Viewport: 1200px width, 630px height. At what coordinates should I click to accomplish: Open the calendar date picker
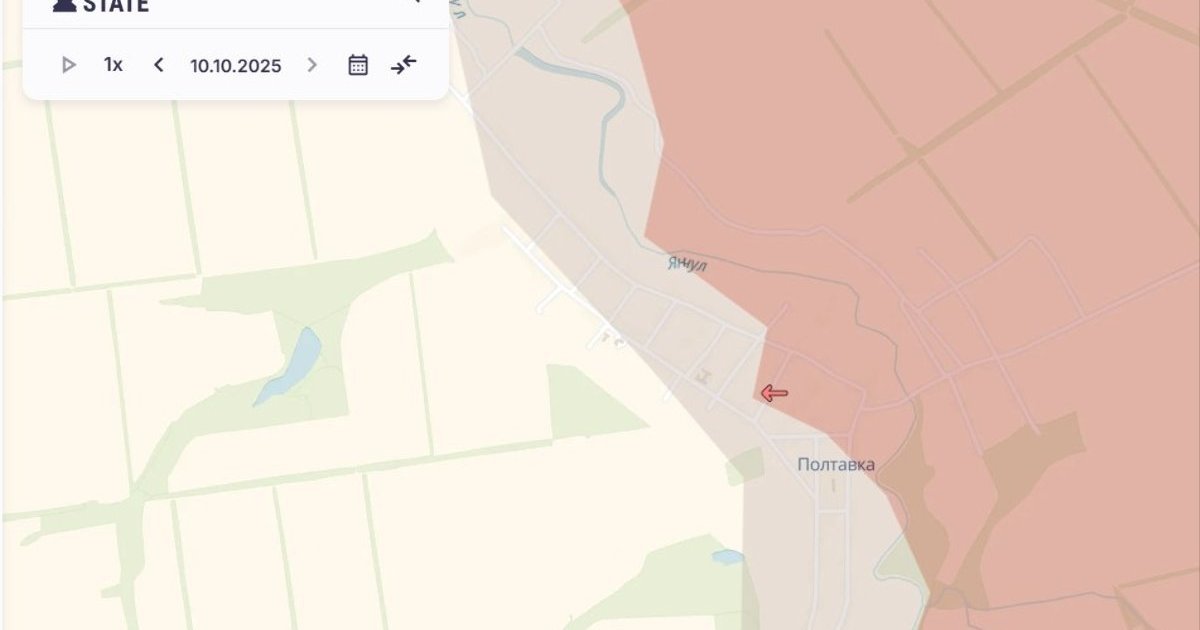coord(358,65)
